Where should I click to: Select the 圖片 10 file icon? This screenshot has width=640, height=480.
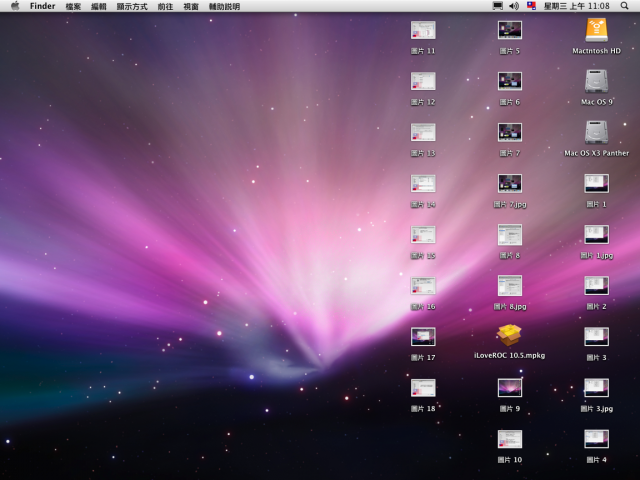pyautogui.click(x=510, y=439)
